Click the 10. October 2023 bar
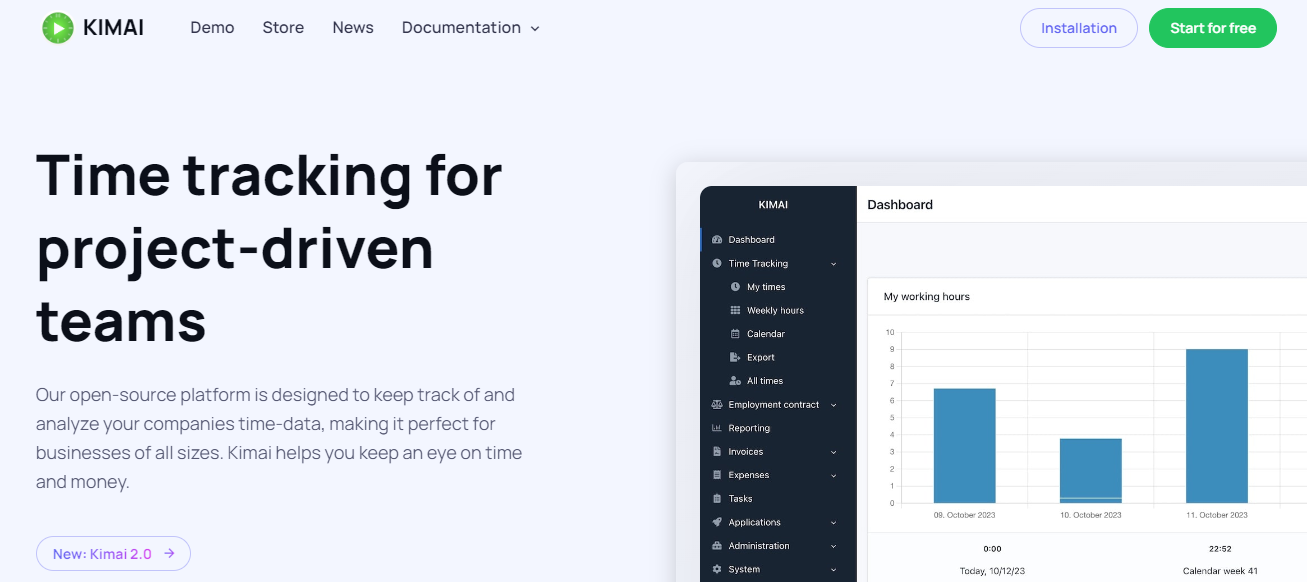1307x582 pixels. pyautogui.click(x=1090, y=471)
